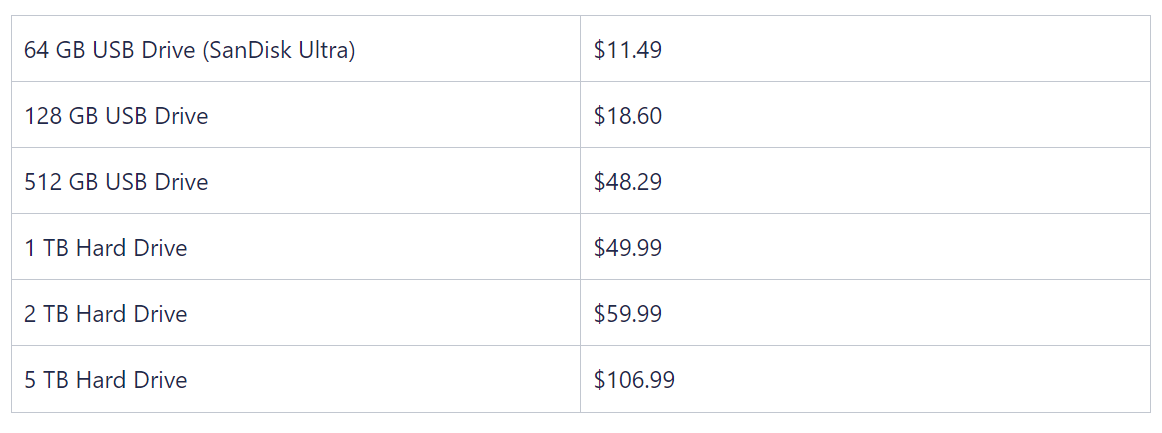
Task: Click the $11.49 price cell
Action: (866, 49)
